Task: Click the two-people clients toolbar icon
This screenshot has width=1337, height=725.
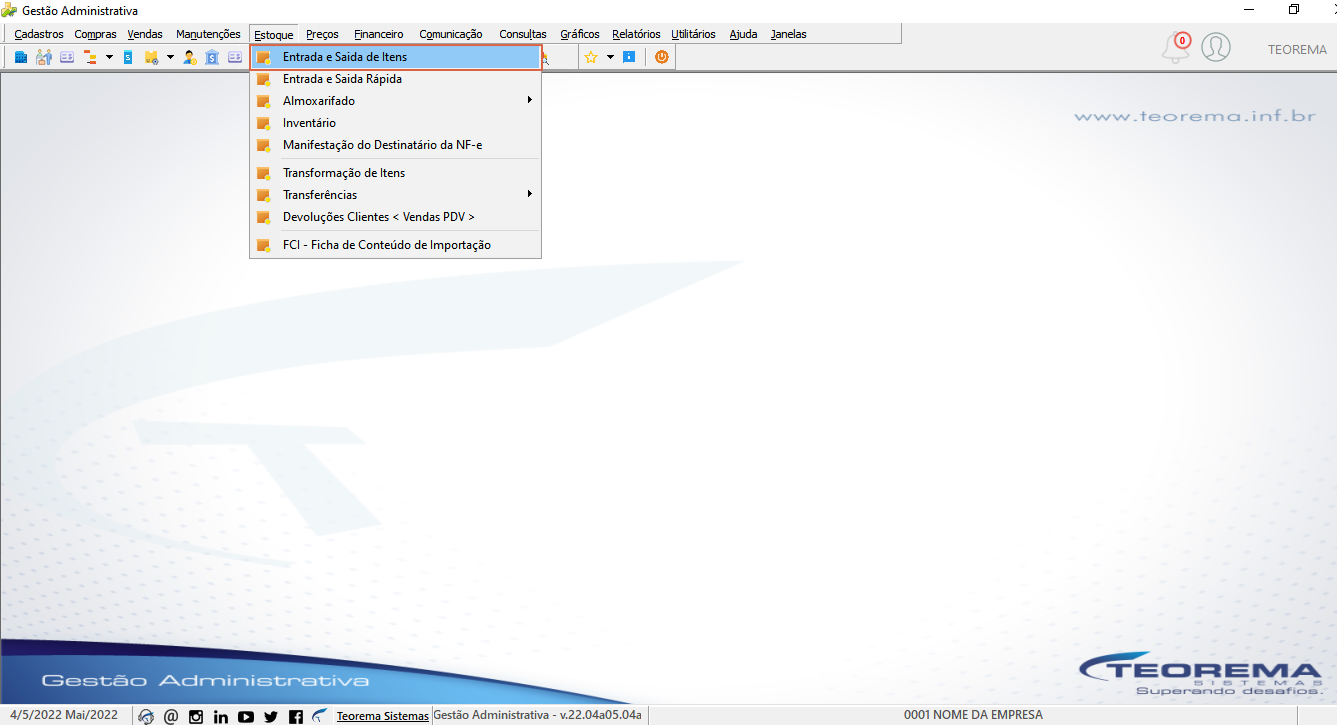Action: pyautogui.click(x=44, y=57)
